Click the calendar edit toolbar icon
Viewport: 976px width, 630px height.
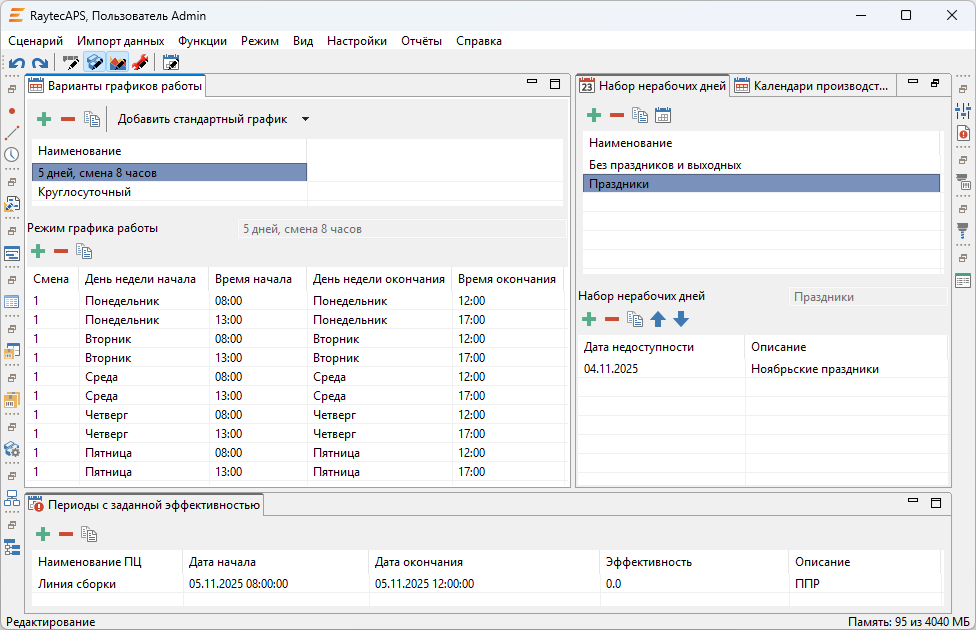[x=171, y=63]
